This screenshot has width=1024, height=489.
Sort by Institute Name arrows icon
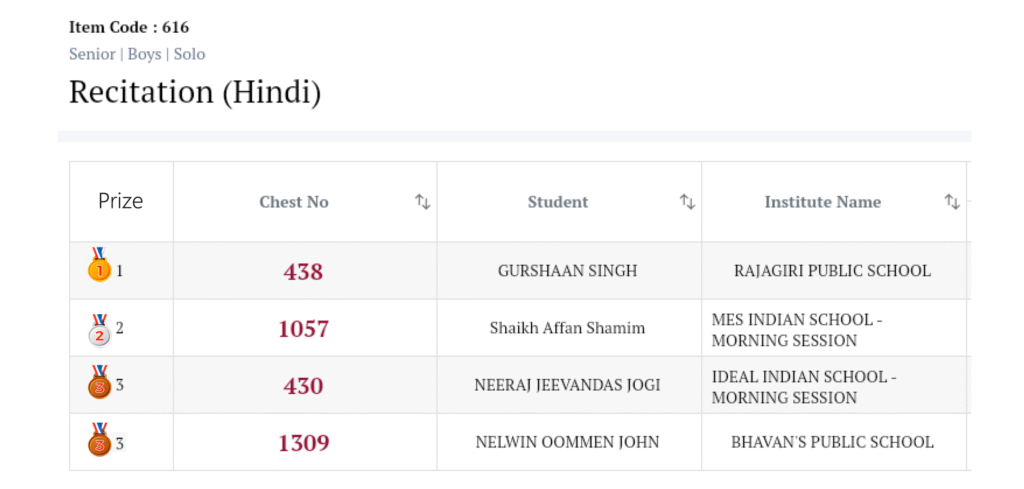[951, 202]
